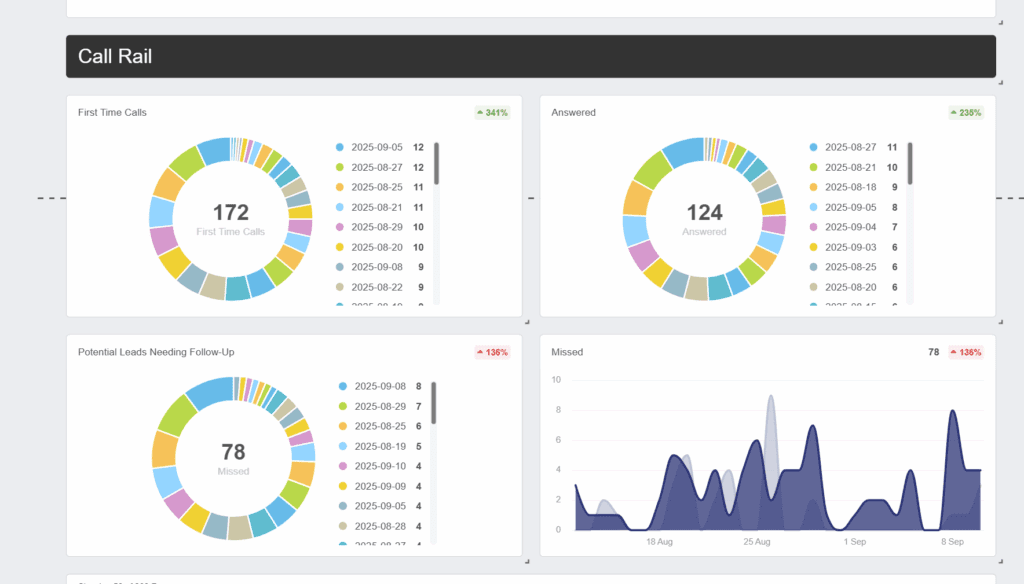1024x584 pixels.
Task: Click the green 2025-08-27 swatch in First Time Calls
Action: 340,167
